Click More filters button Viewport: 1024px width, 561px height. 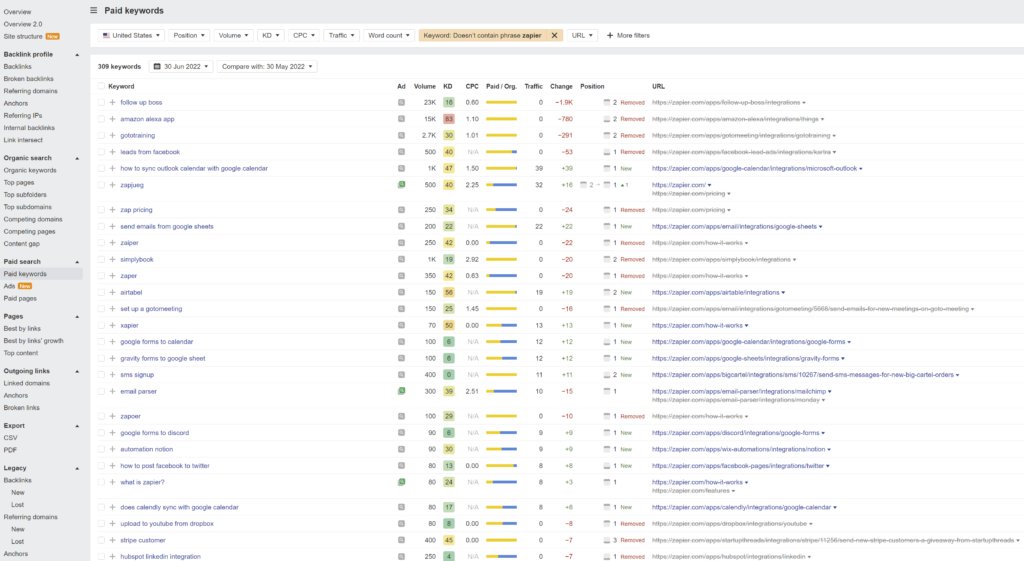coord(628,35)
